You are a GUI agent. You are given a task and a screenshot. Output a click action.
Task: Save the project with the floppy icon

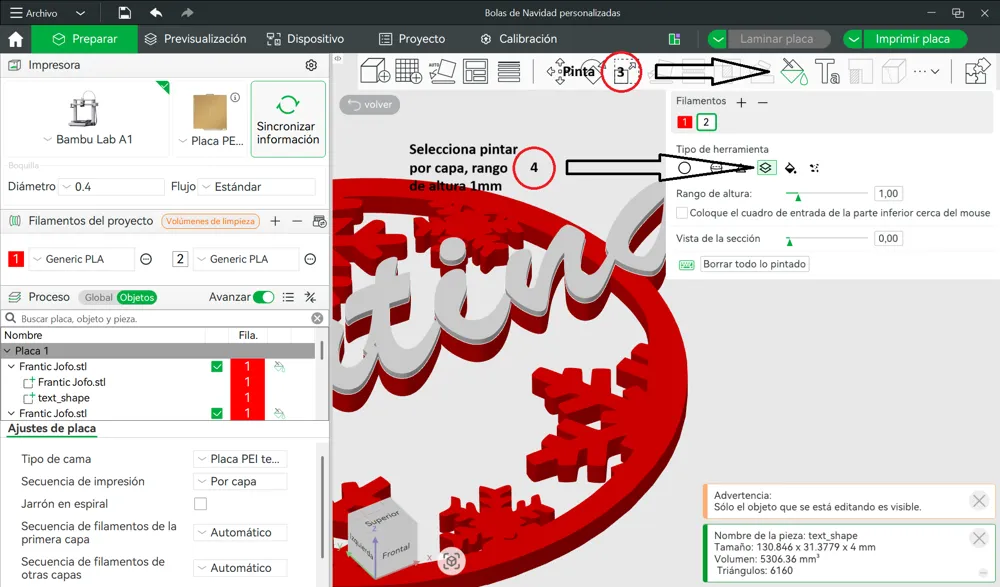pos(125,13)
